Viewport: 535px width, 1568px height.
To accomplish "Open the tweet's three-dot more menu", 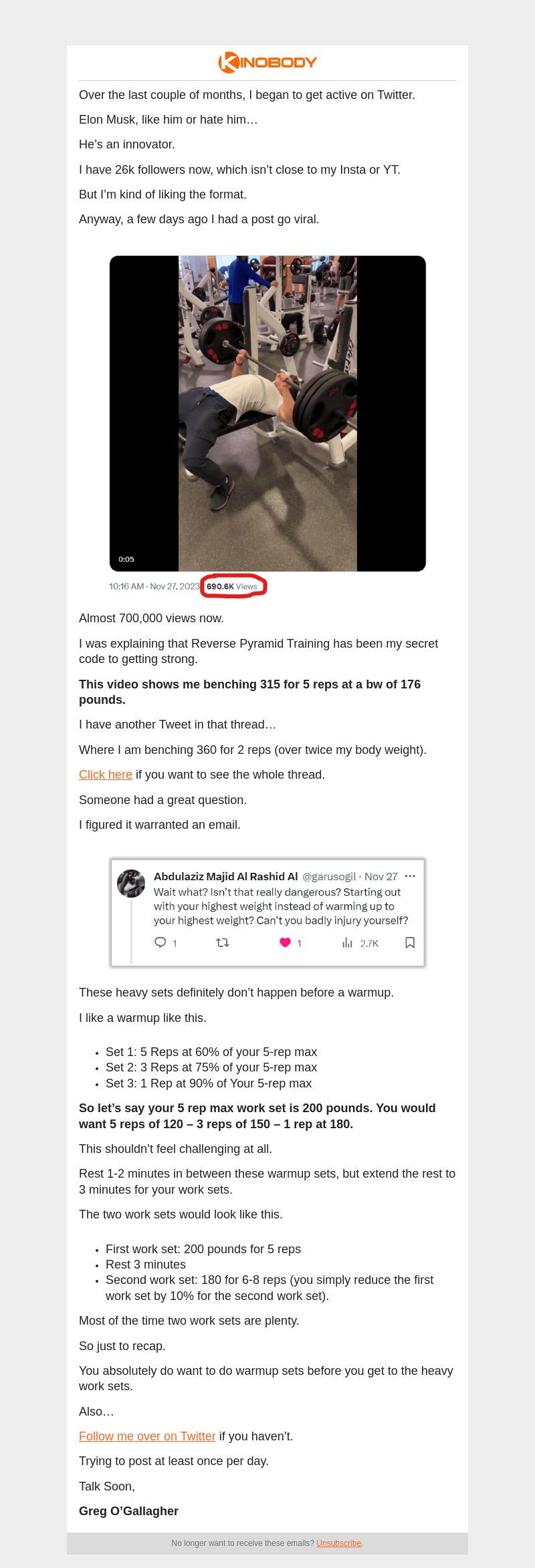I will 410,876.
